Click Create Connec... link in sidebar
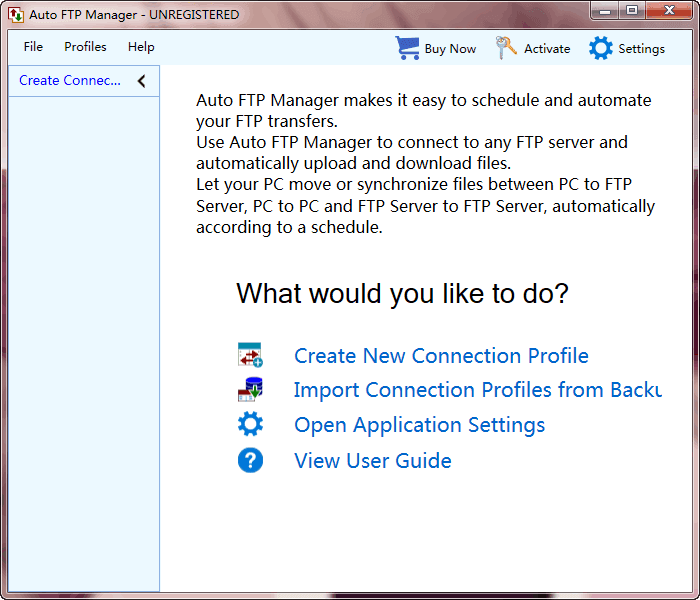 (70, 80)
